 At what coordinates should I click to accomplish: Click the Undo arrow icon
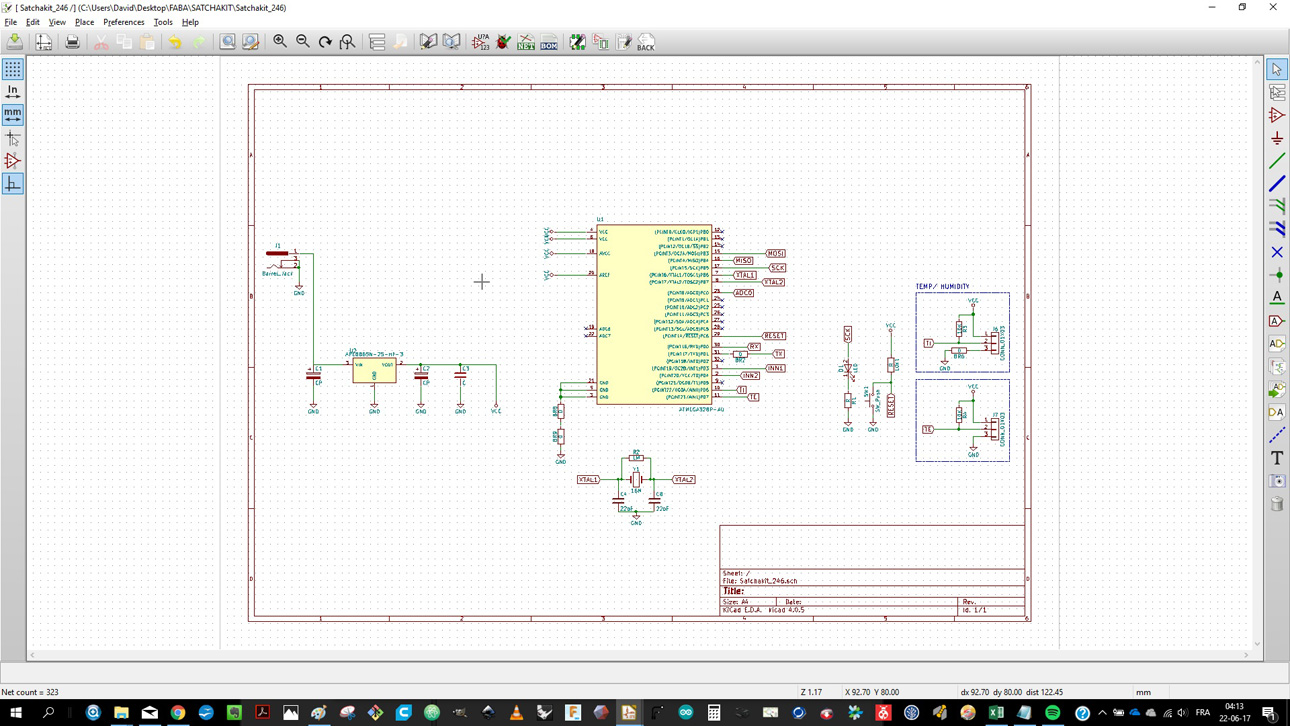(x=175, y=42)
